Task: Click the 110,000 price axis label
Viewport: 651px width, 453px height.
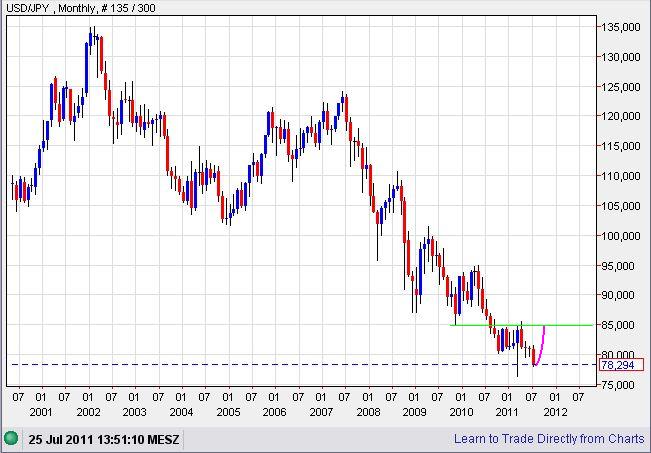Action: coord(621,176)
